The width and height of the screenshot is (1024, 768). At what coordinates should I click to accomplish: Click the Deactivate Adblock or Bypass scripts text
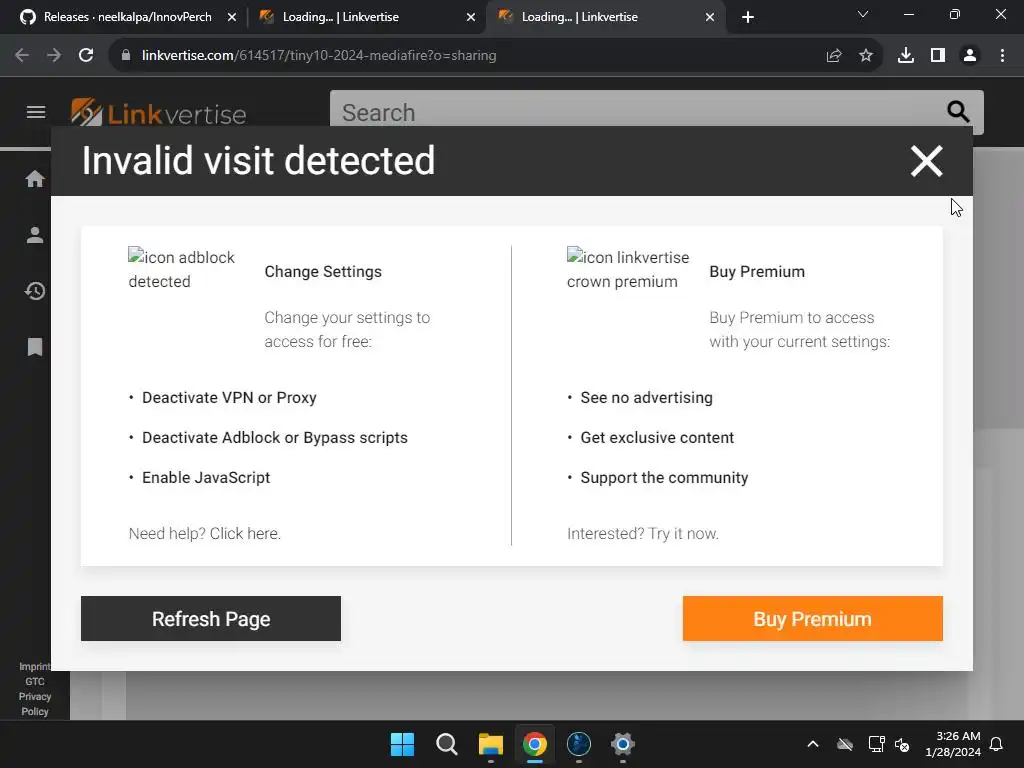275,438
